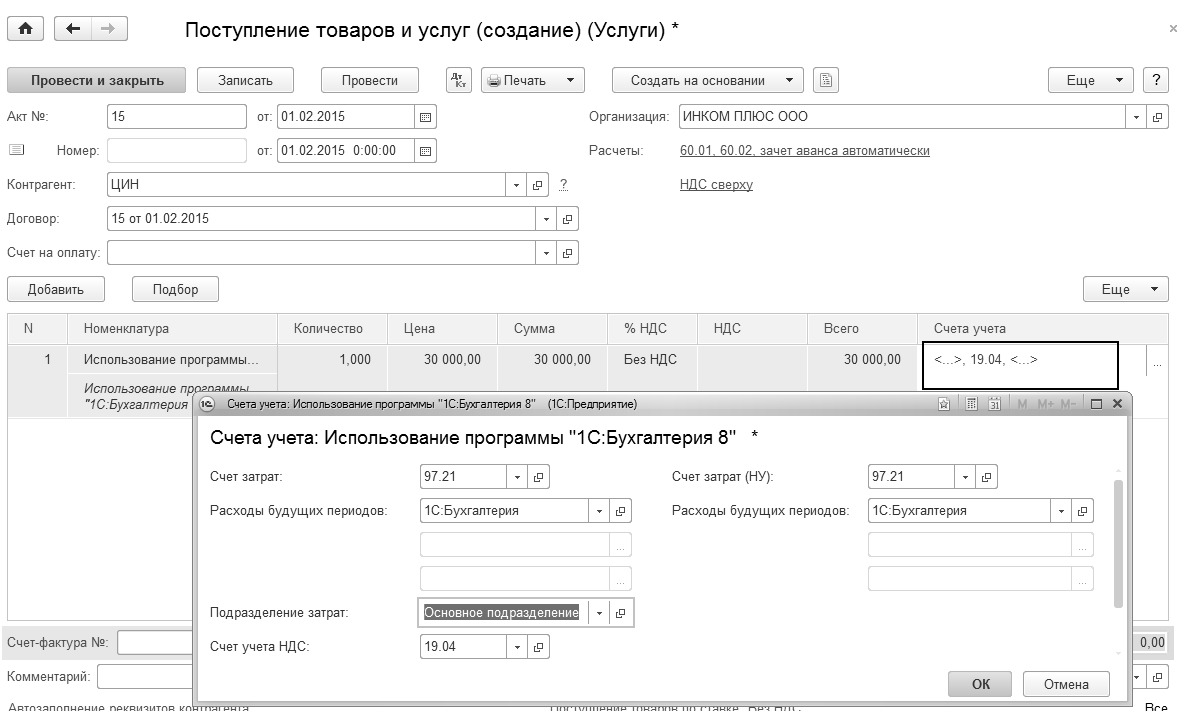Open the Расчеты 60.01, 60.02 link
Viewport: 1183px width, 711px height.
click(804, 151)
